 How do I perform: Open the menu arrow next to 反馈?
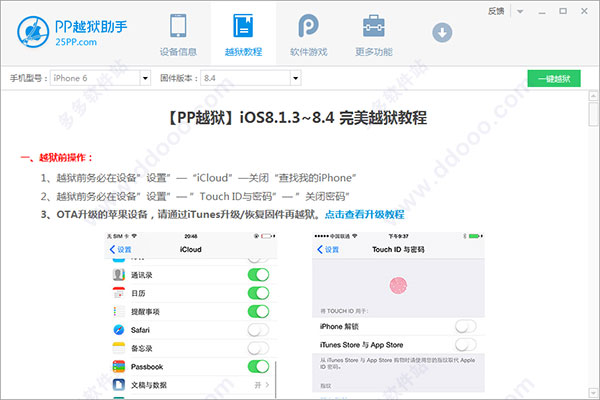pos(520,11)
